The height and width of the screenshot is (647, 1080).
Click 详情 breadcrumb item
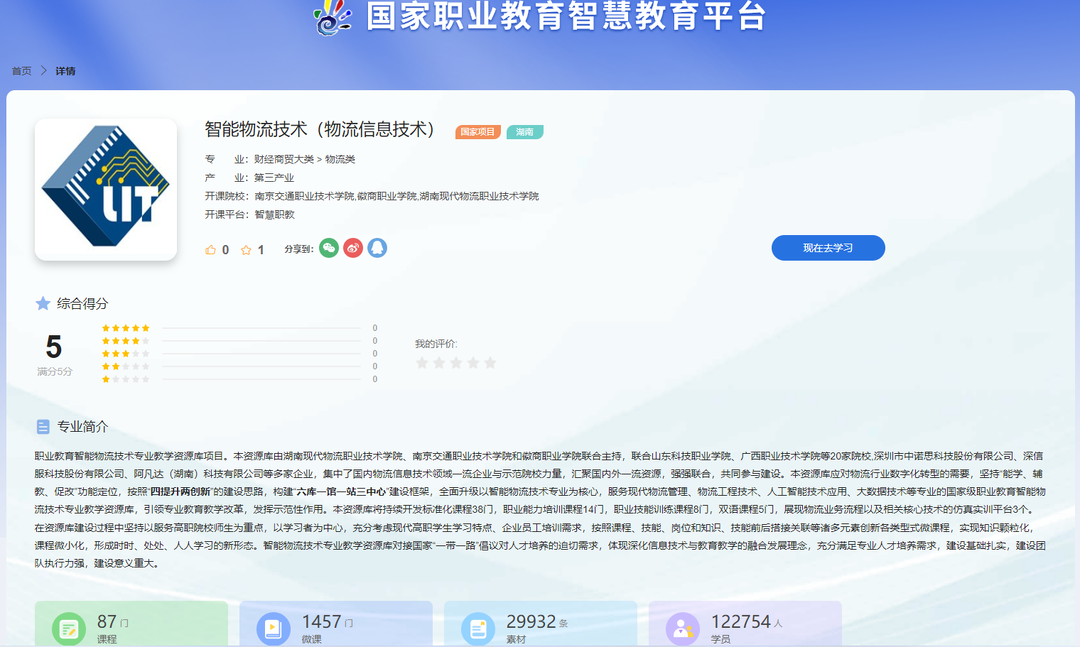(x=66, y=71)
